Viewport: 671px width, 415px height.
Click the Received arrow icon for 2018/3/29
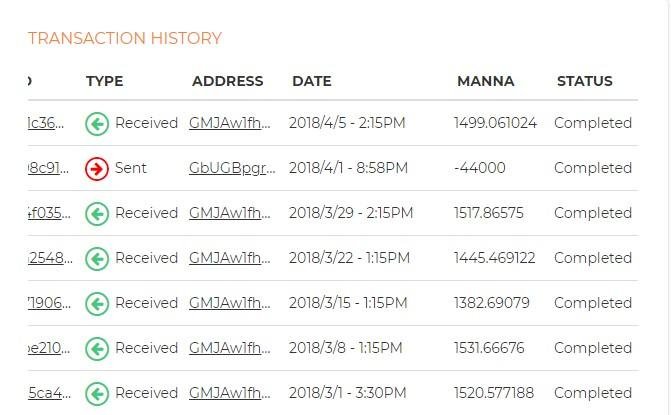tap(97, 213)
